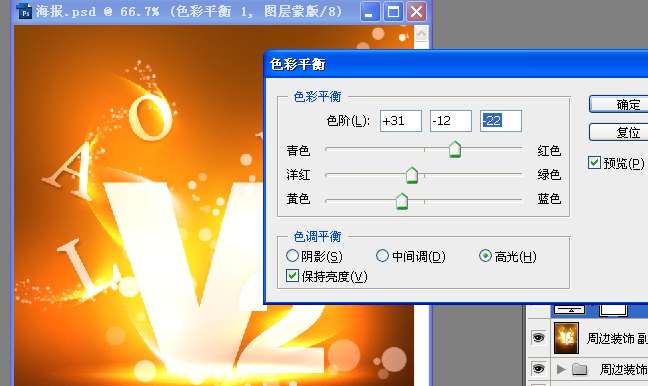Click the 复位 button
The image size is (648, 386).
(618, 132)
